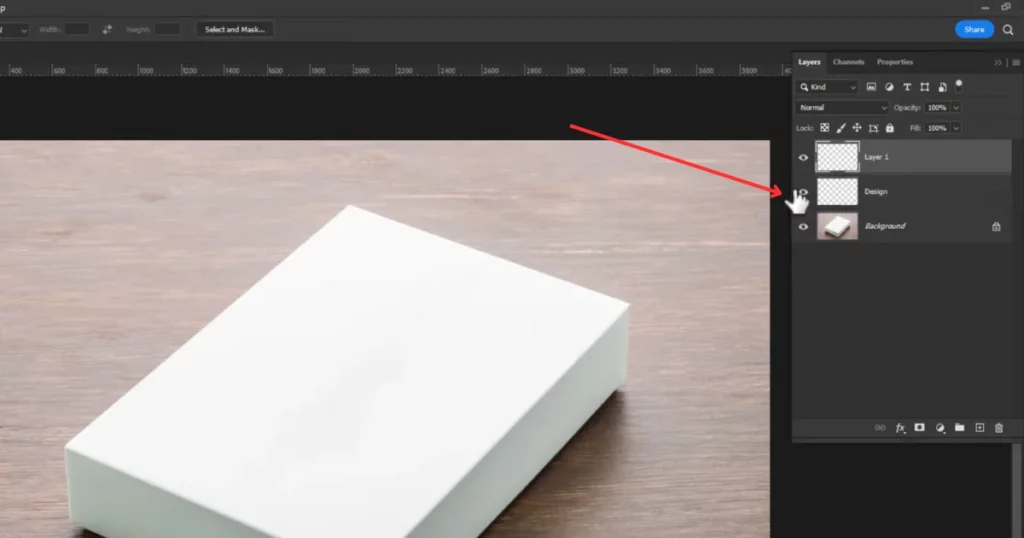Open the Fill slider dropdown arrow
The height and width of the screenshot is (538, 1024).
tap(956, 128)
